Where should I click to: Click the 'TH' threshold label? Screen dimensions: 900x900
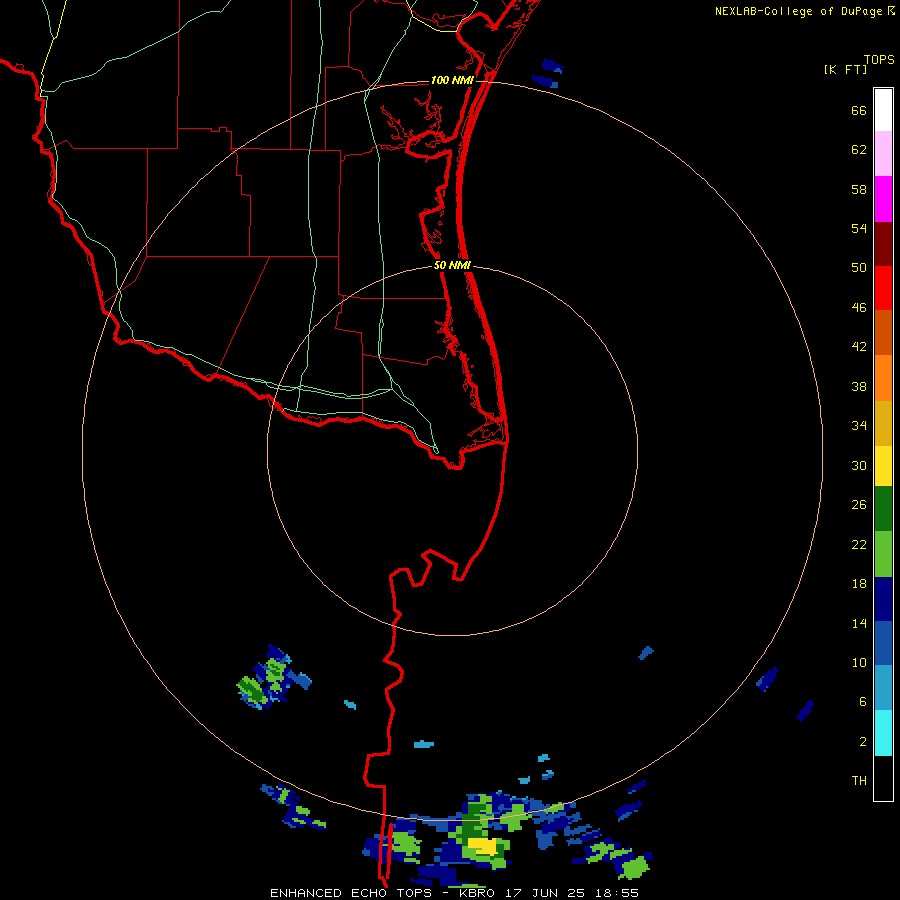(859, 781)
